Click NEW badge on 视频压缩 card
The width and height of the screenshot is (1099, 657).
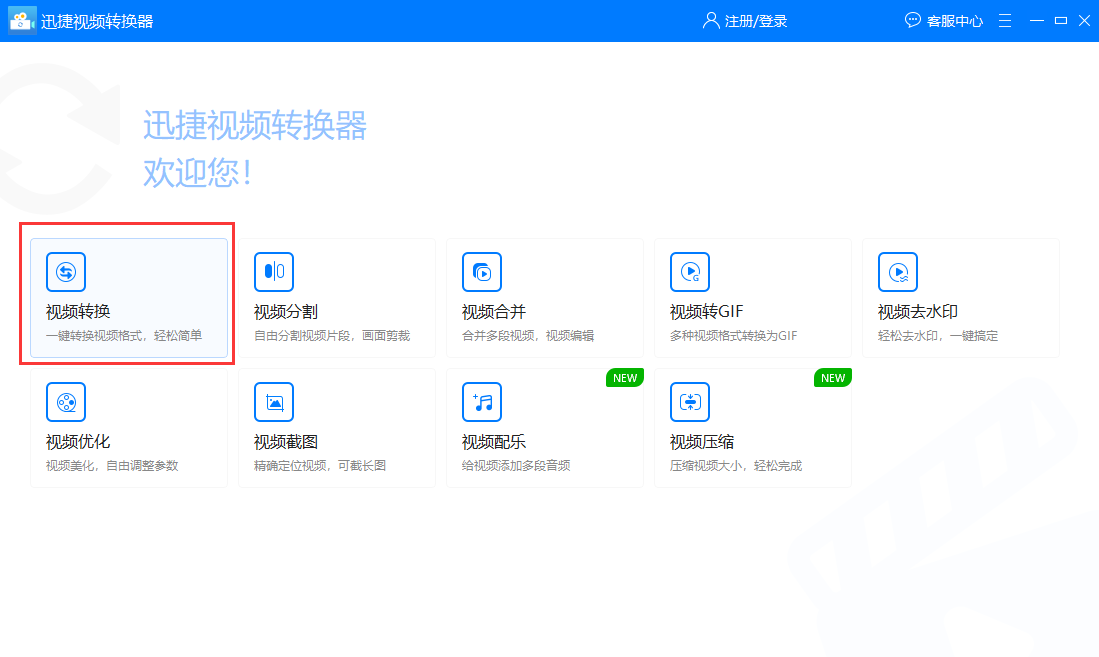pyautogui.click(x=833, y=378)
